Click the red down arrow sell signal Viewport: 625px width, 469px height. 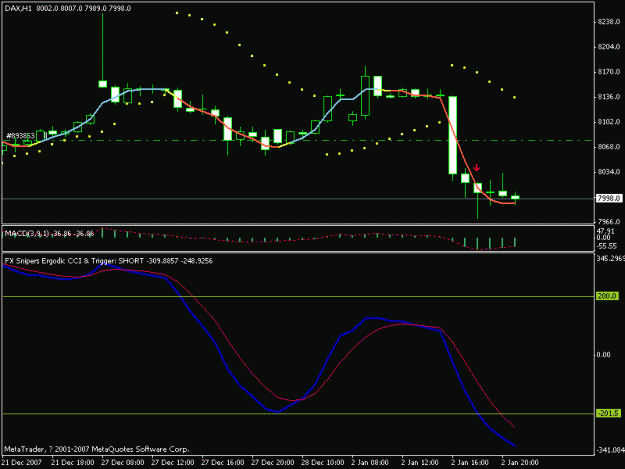coord(477,168)
